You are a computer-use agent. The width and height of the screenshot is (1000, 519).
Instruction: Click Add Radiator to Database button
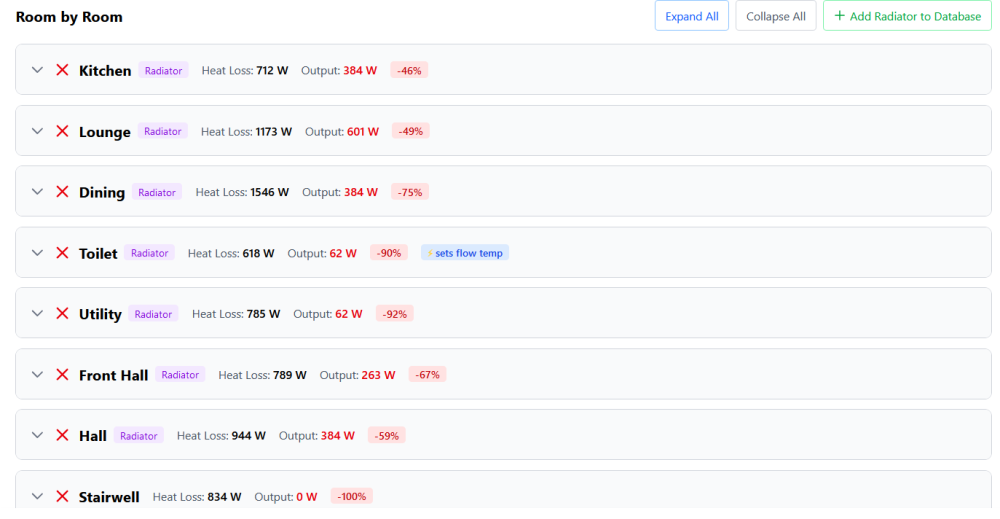pyautogui.click(x=907, y=16)
